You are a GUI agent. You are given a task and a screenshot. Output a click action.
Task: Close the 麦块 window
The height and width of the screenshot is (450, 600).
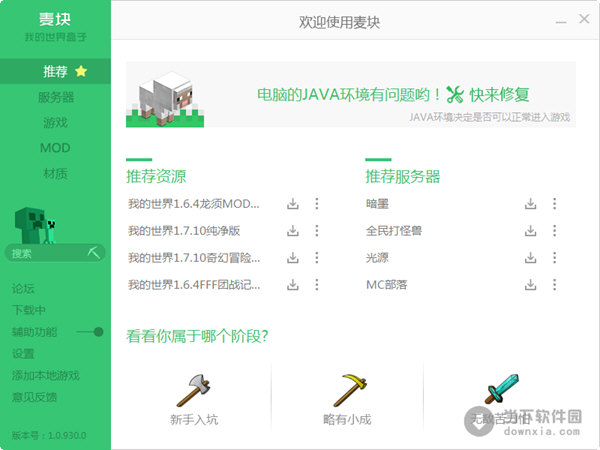click(584, 19)
